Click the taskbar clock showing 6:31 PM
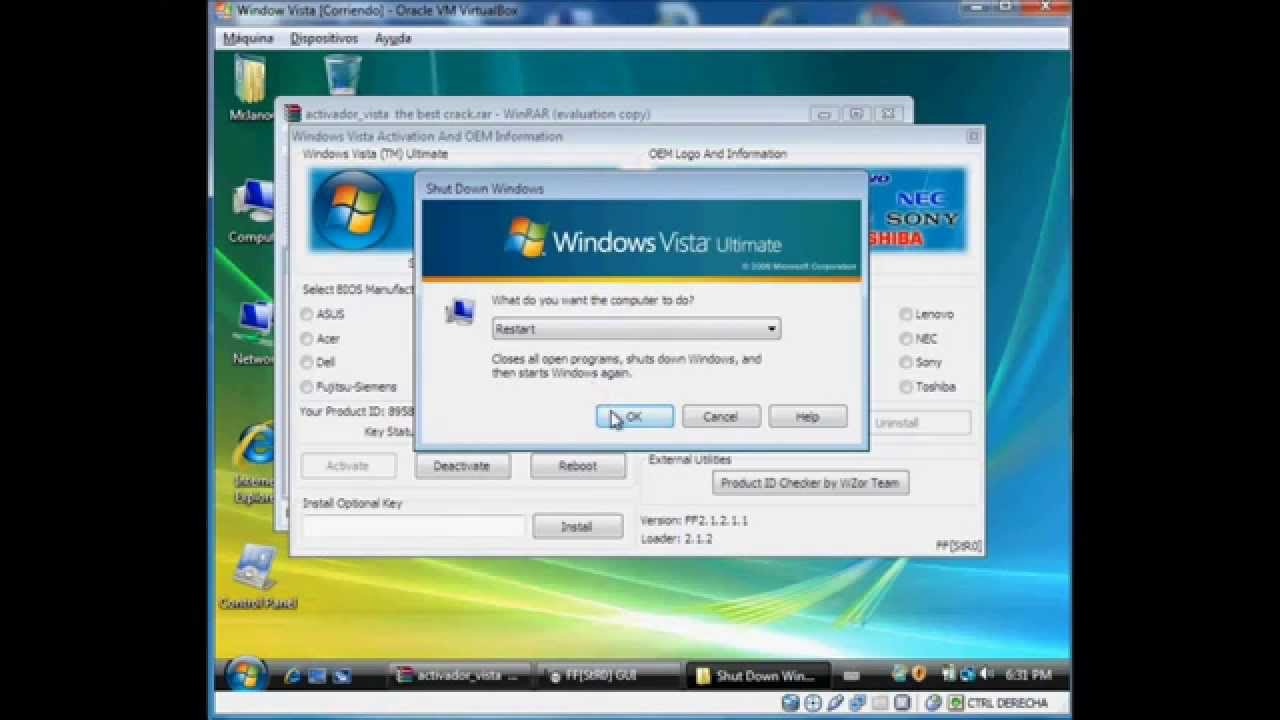Screen dimensions: 1280x720 click(x=1028, y=676)
